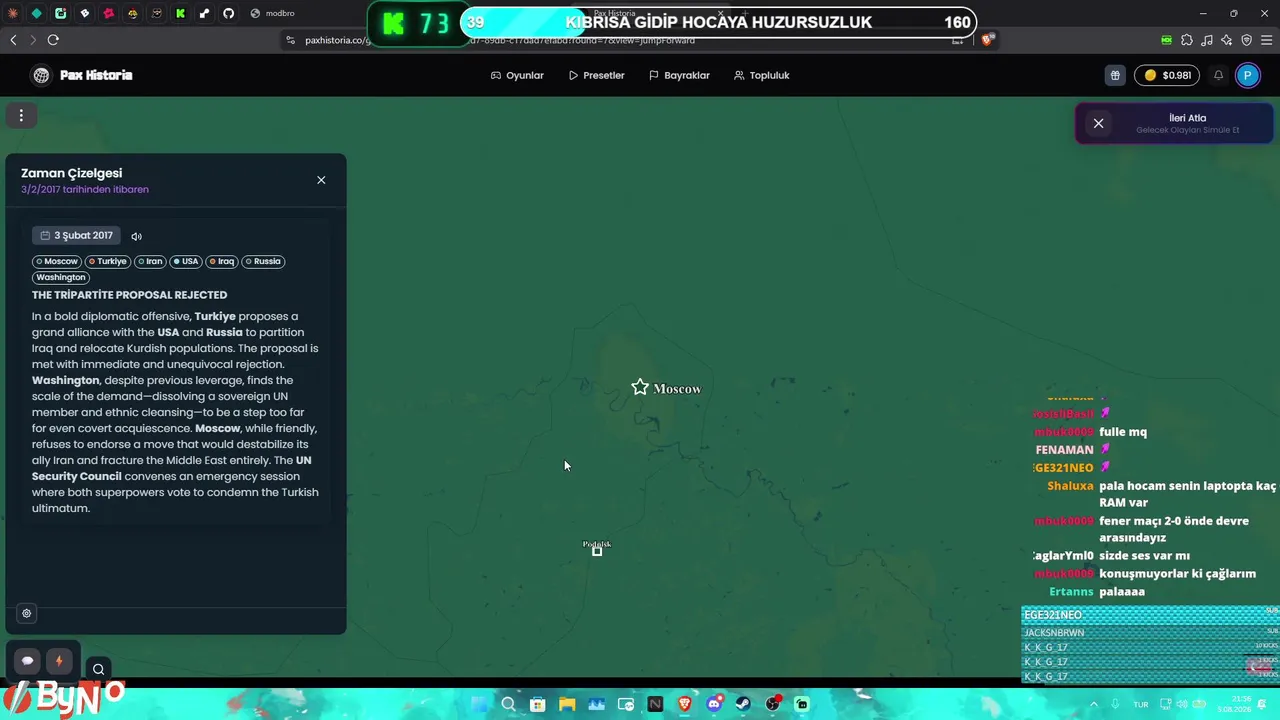Open Windows taskbar search
Screen dimensions: 1280x720
tap(508, 704)
